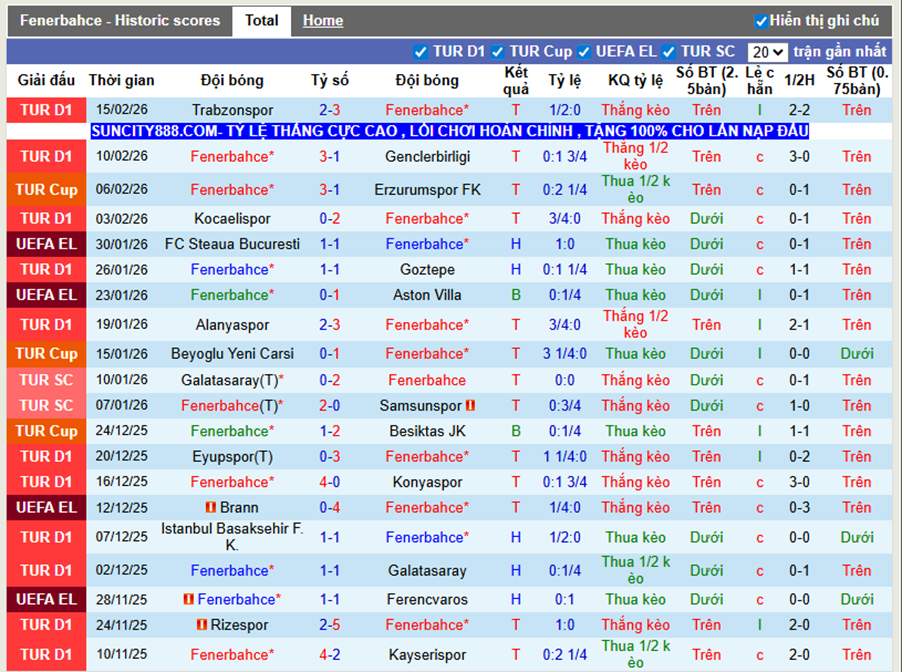
Task: Click red card icon next to Samsunspor
Action: pos(470,406)
